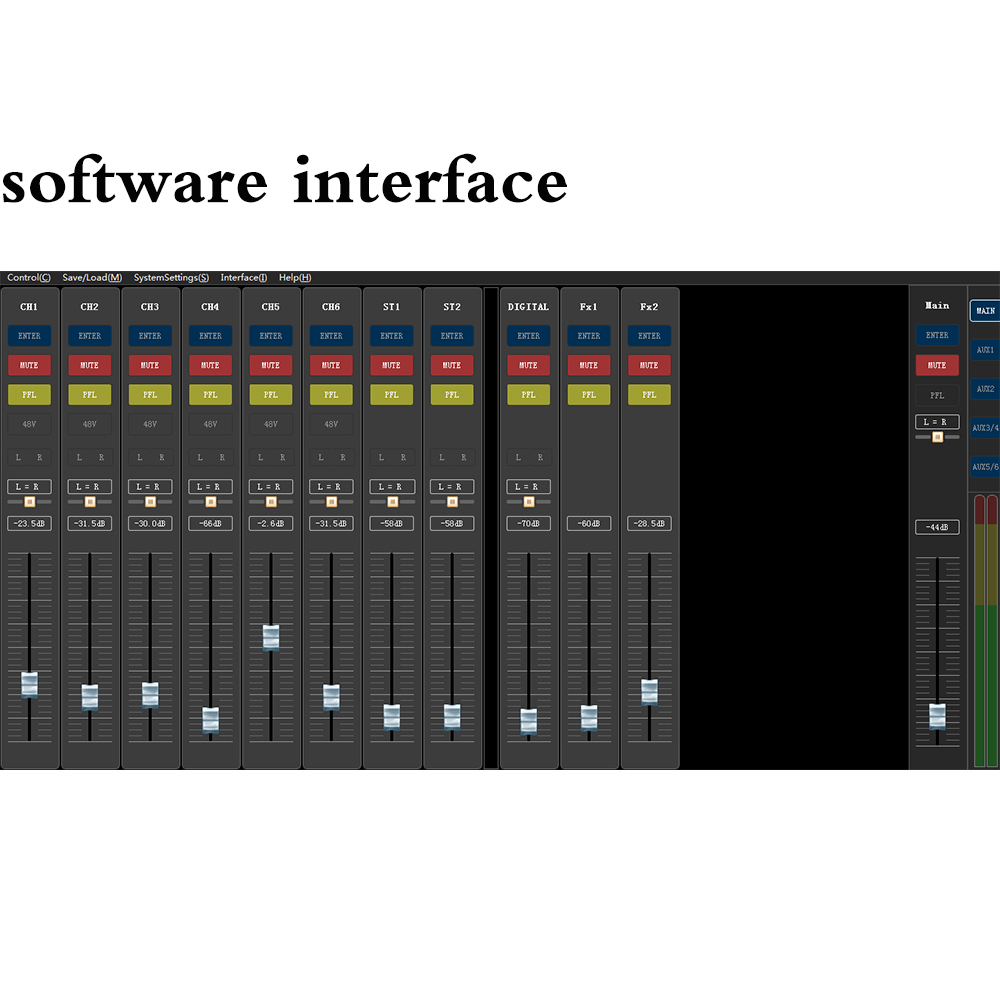The width and height of the screenshot is (1000, 1002).
Task: Click the -30.0dB level field on CH3
Action: click(x=150, y=524)
